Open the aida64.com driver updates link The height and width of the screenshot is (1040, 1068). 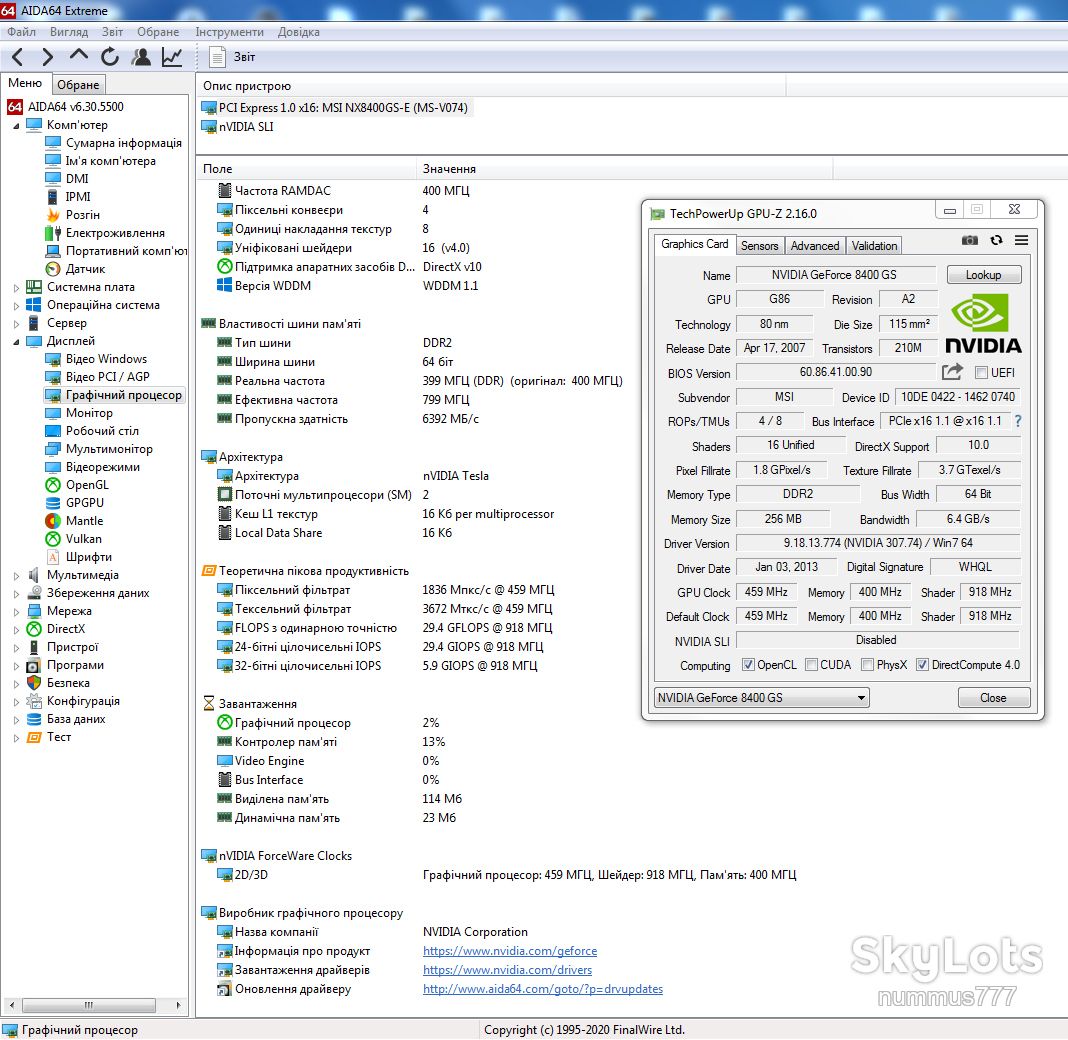(x=543, y=989)
